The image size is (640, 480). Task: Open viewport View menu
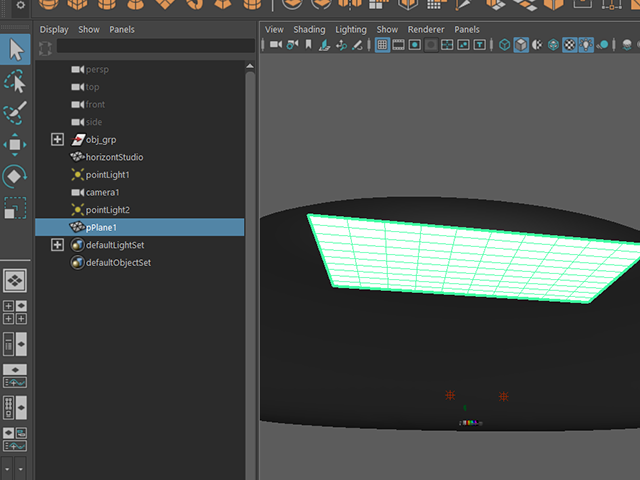click(x=274, y=30)
